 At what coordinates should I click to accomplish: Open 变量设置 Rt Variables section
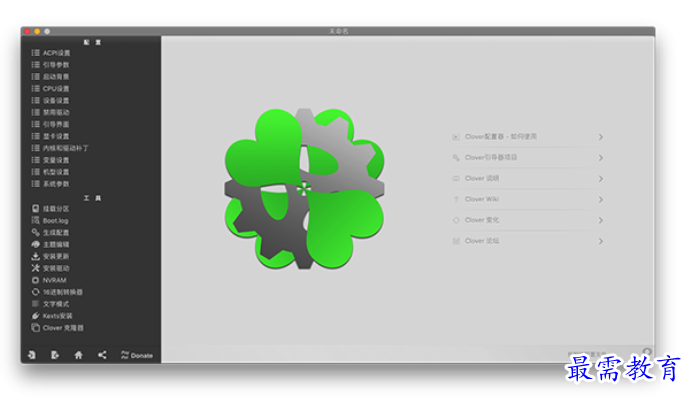click(51, 160)
